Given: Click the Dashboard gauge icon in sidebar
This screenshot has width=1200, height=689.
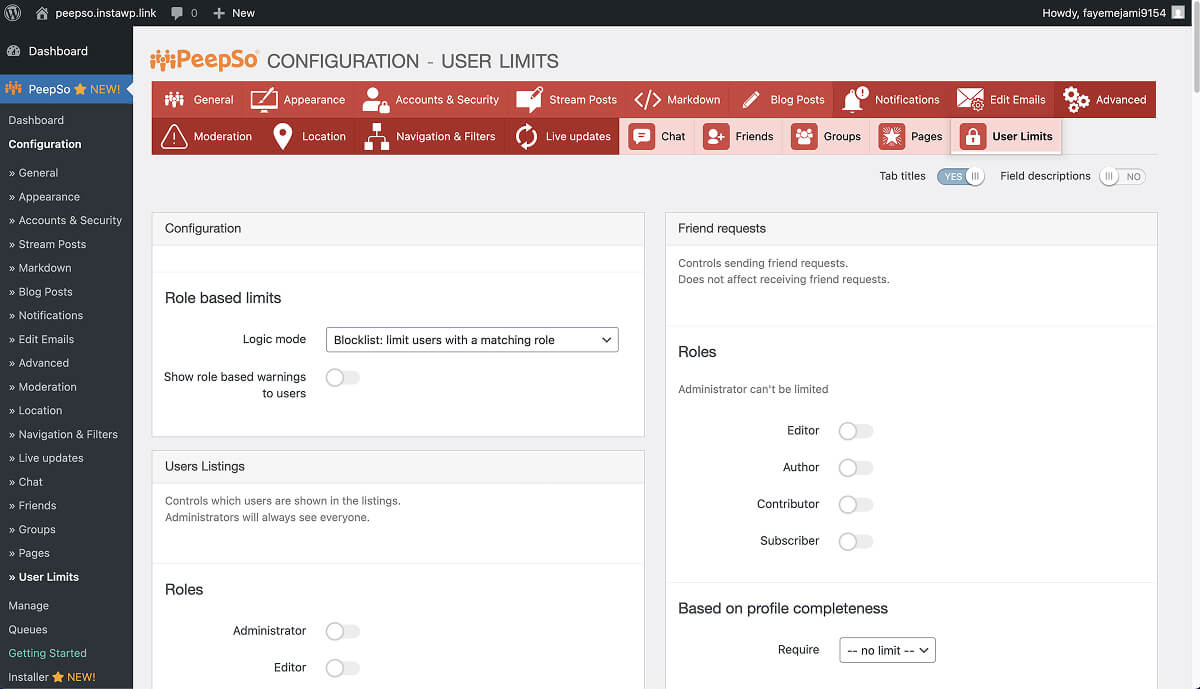Looking at the screenshot, I should (13, 51).
